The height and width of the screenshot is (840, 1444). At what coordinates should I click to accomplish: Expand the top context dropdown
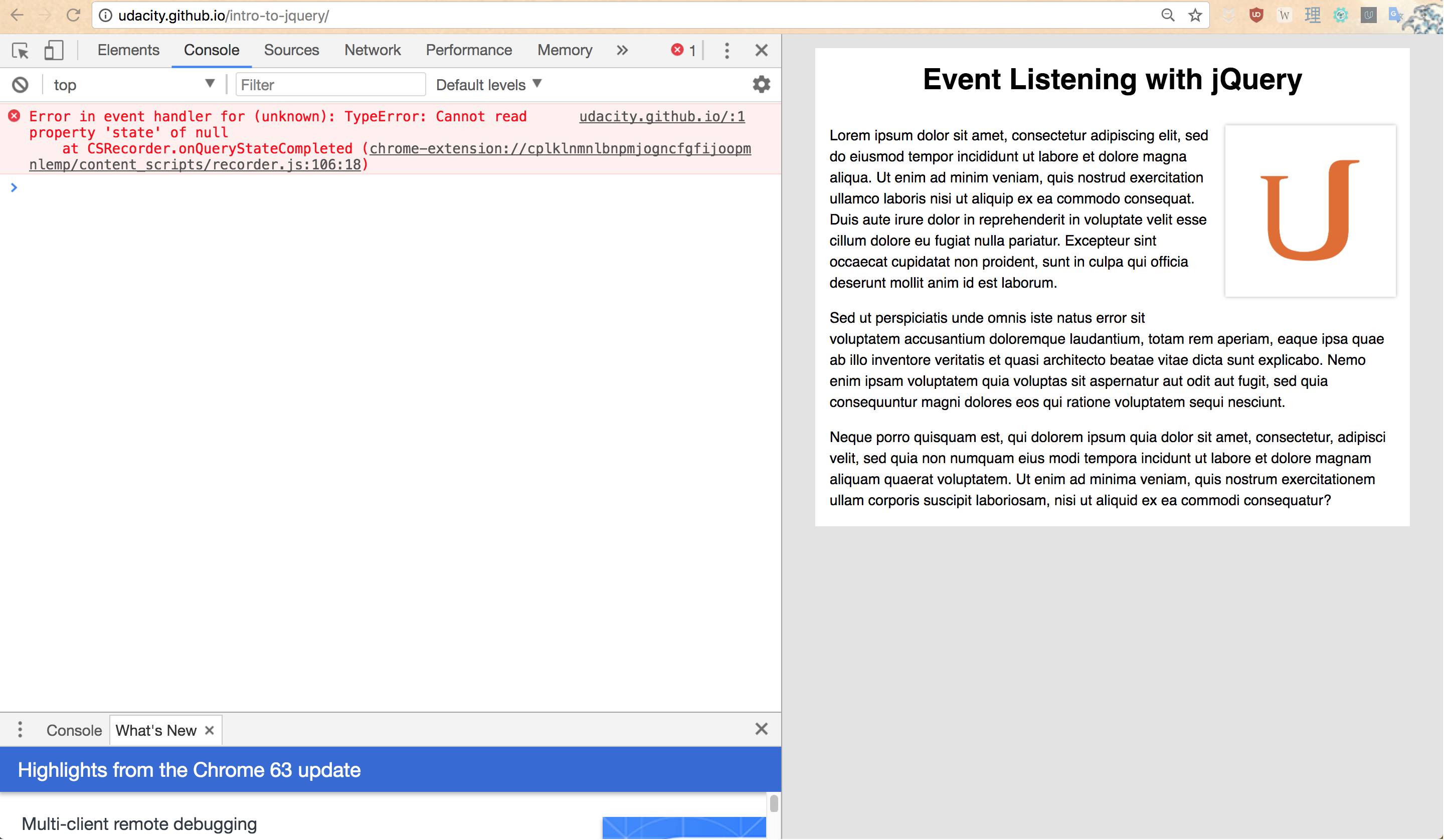133,85
